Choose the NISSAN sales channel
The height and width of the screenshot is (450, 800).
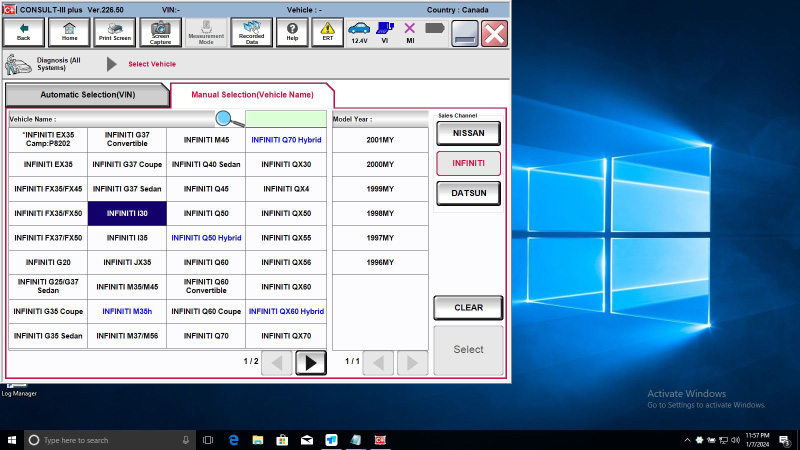468,133
